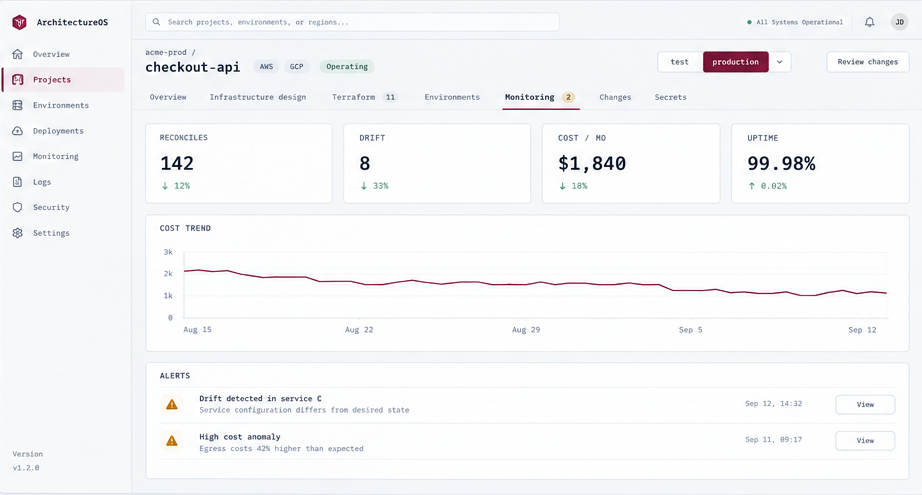Viewport: 922px width, 495px height.
Task: Select the Monitoring tab
Action: tap(540, 97)
